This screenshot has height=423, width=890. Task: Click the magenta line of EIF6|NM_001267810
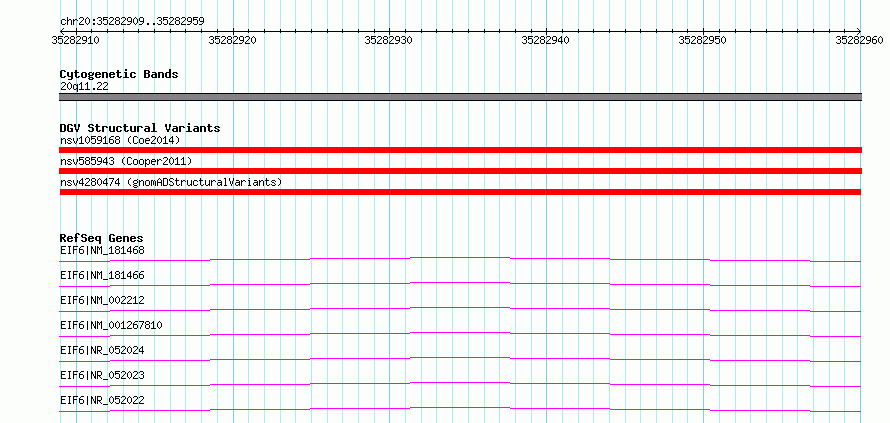click(460, 334)
